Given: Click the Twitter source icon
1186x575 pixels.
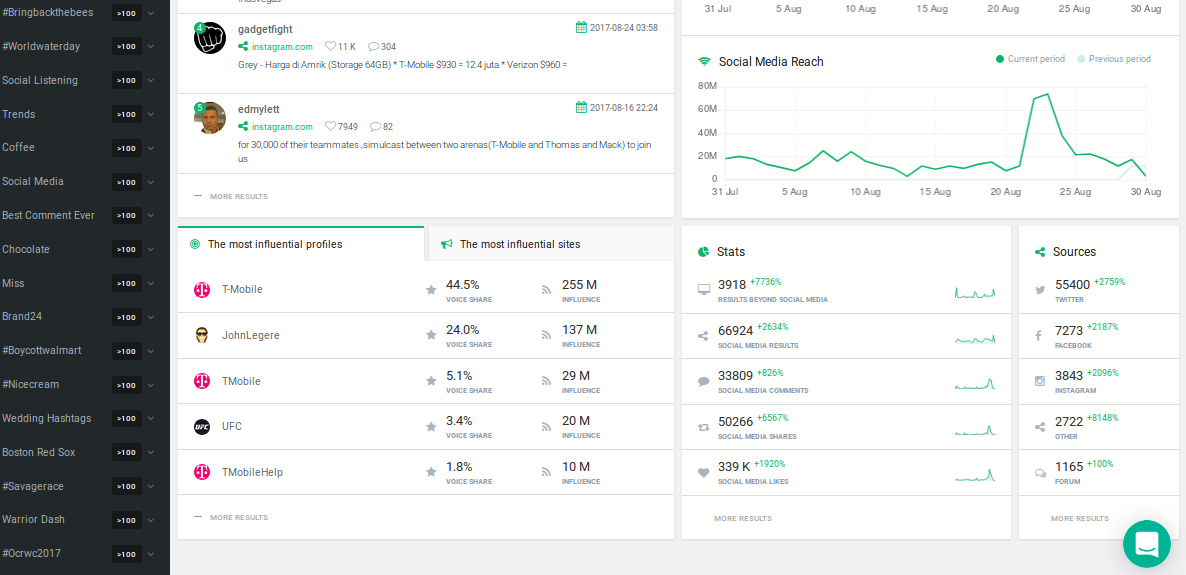Looking at the screenshot, I should coord(1040,290).
